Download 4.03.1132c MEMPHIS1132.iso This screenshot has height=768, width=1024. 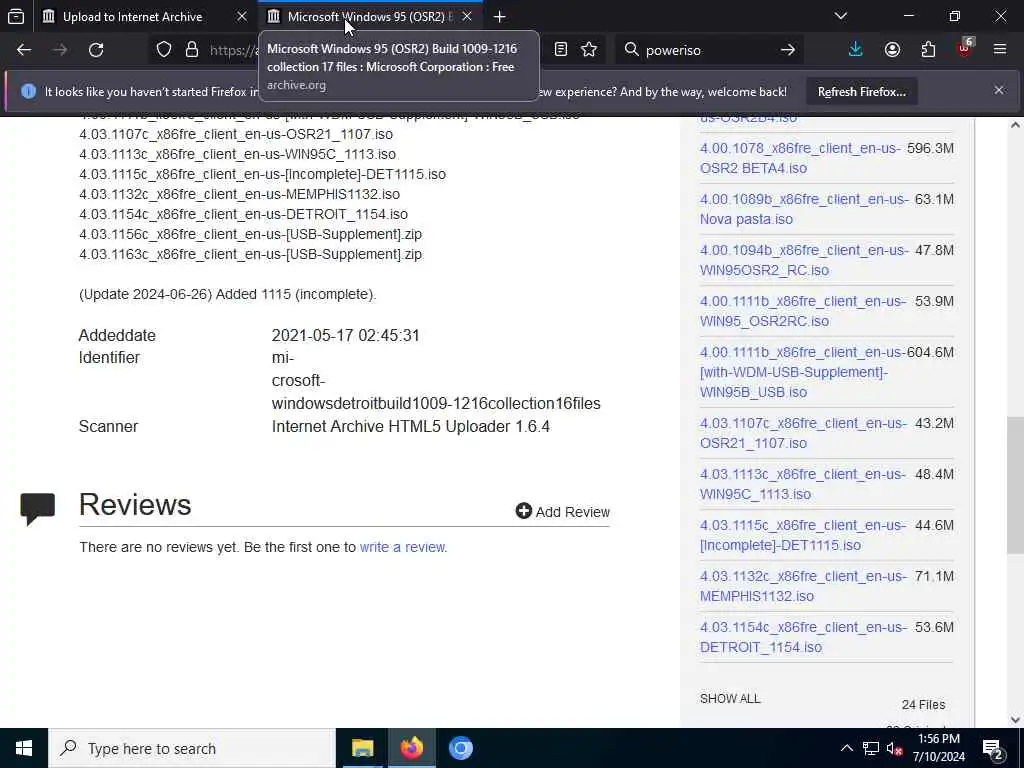pos(803,586)
